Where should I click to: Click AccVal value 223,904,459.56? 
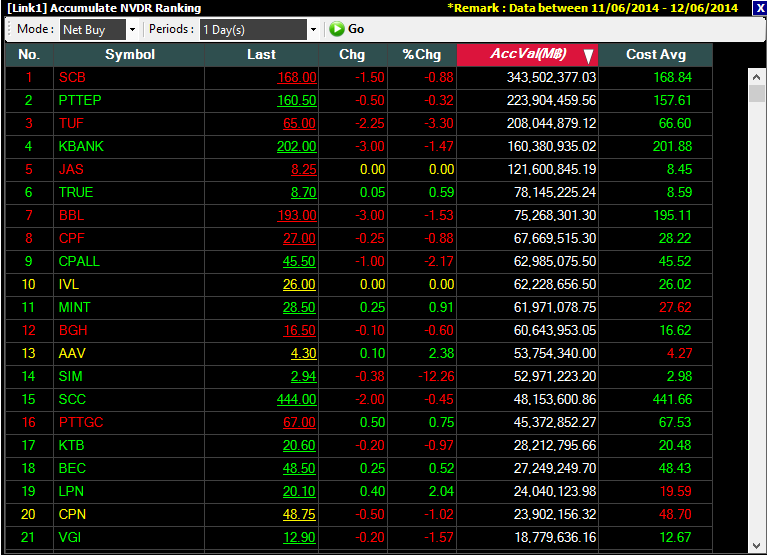tap(551, 100)
